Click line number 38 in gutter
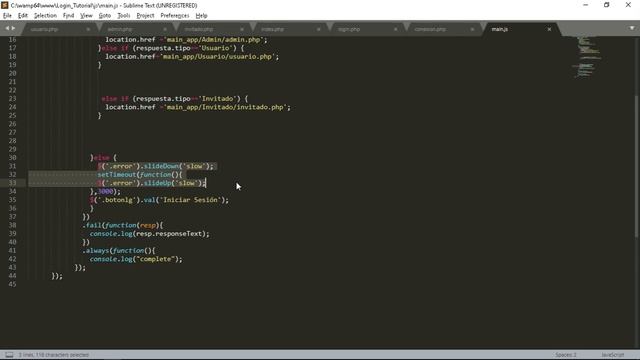Viewport: 640px width, 360px height. (x=12, y=225)
